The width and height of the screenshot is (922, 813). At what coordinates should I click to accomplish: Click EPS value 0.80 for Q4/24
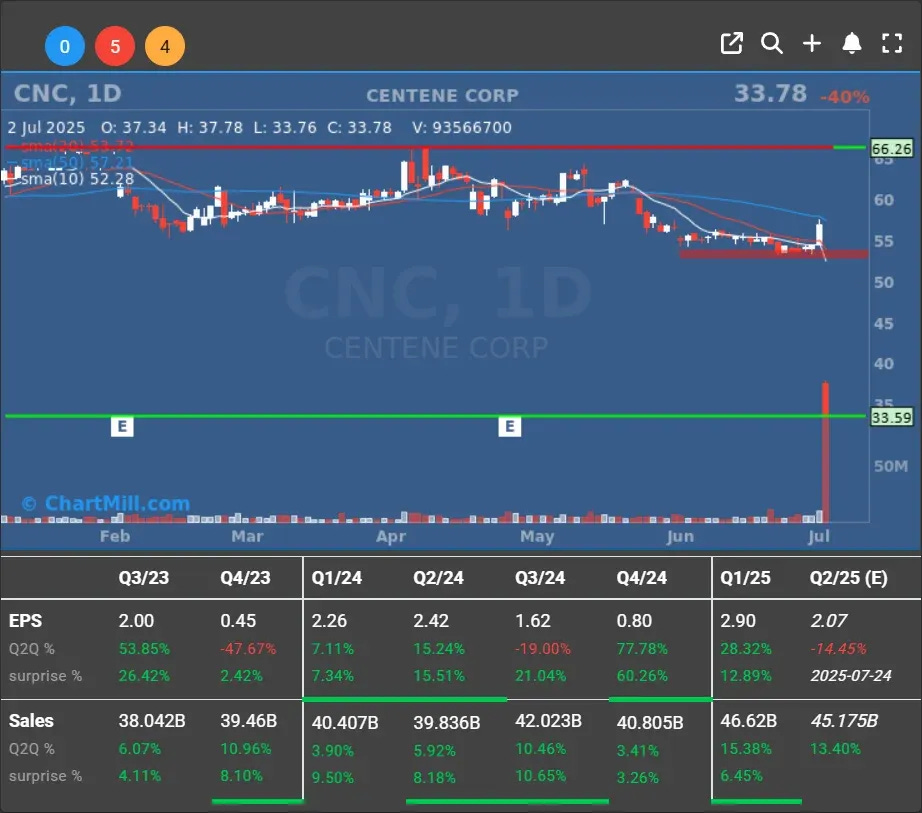634,621
